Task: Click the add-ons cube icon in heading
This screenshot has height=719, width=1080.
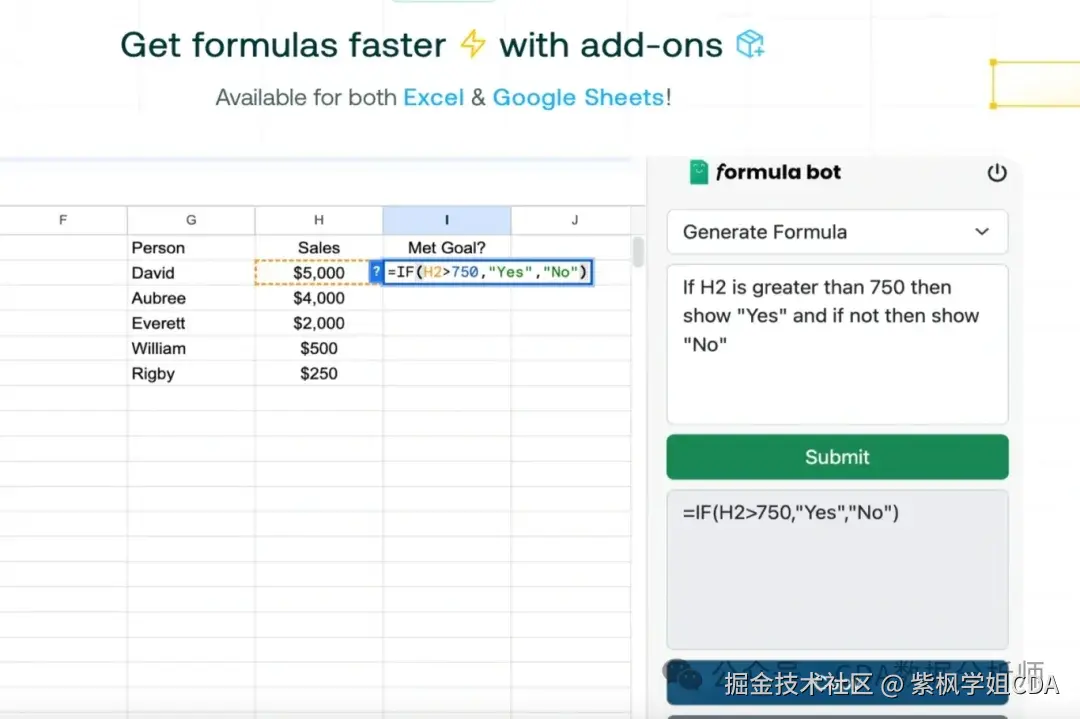Action: [750, 45]
